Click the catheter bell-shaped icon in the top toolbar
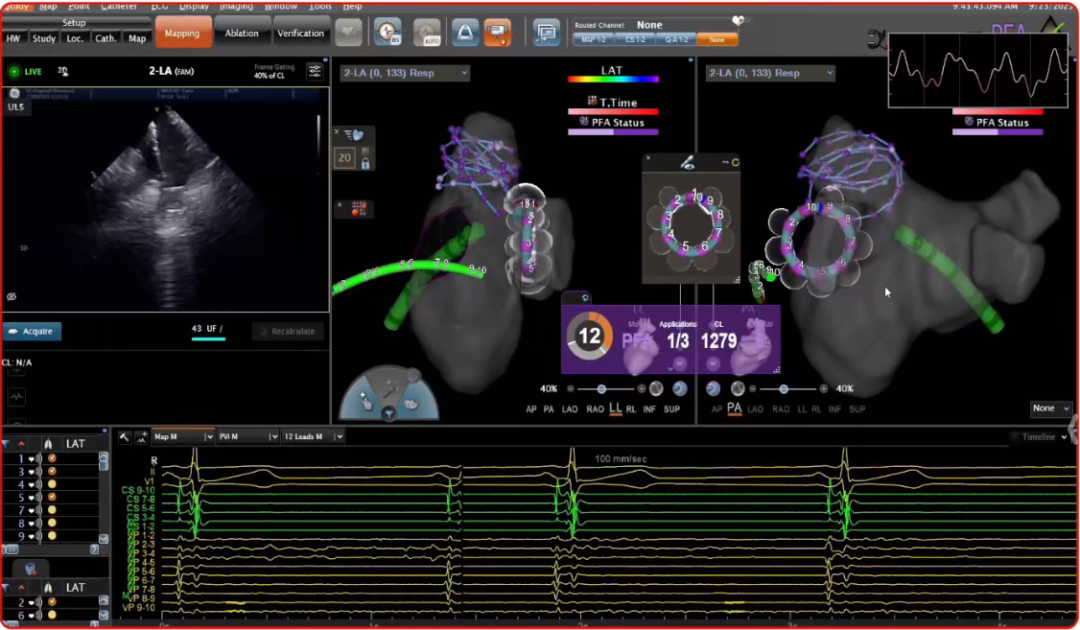Viewport: 1080px width, 630px height. 464,33
